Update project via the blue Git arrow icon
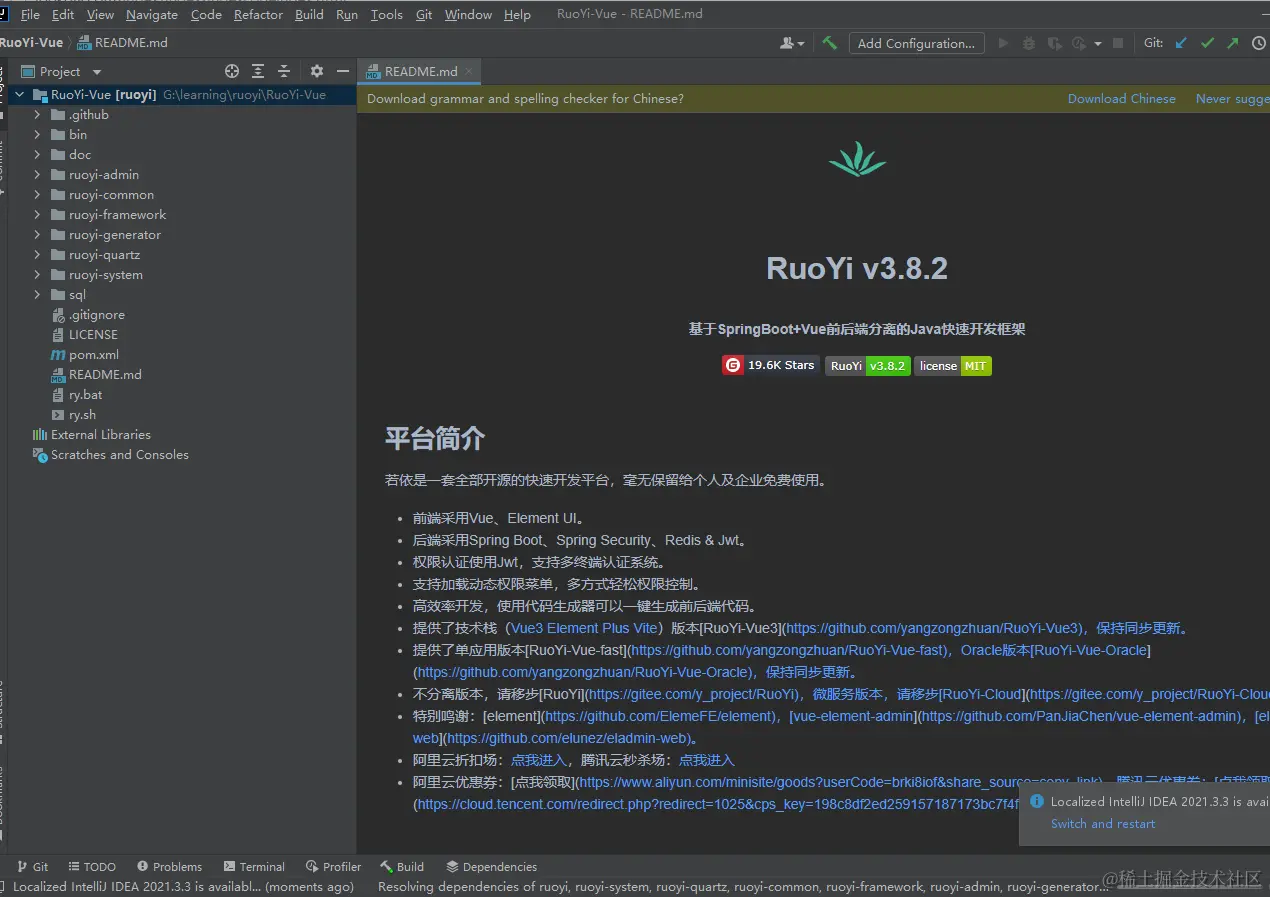This screenshot has width=1270, height=897. (1181, 42)
